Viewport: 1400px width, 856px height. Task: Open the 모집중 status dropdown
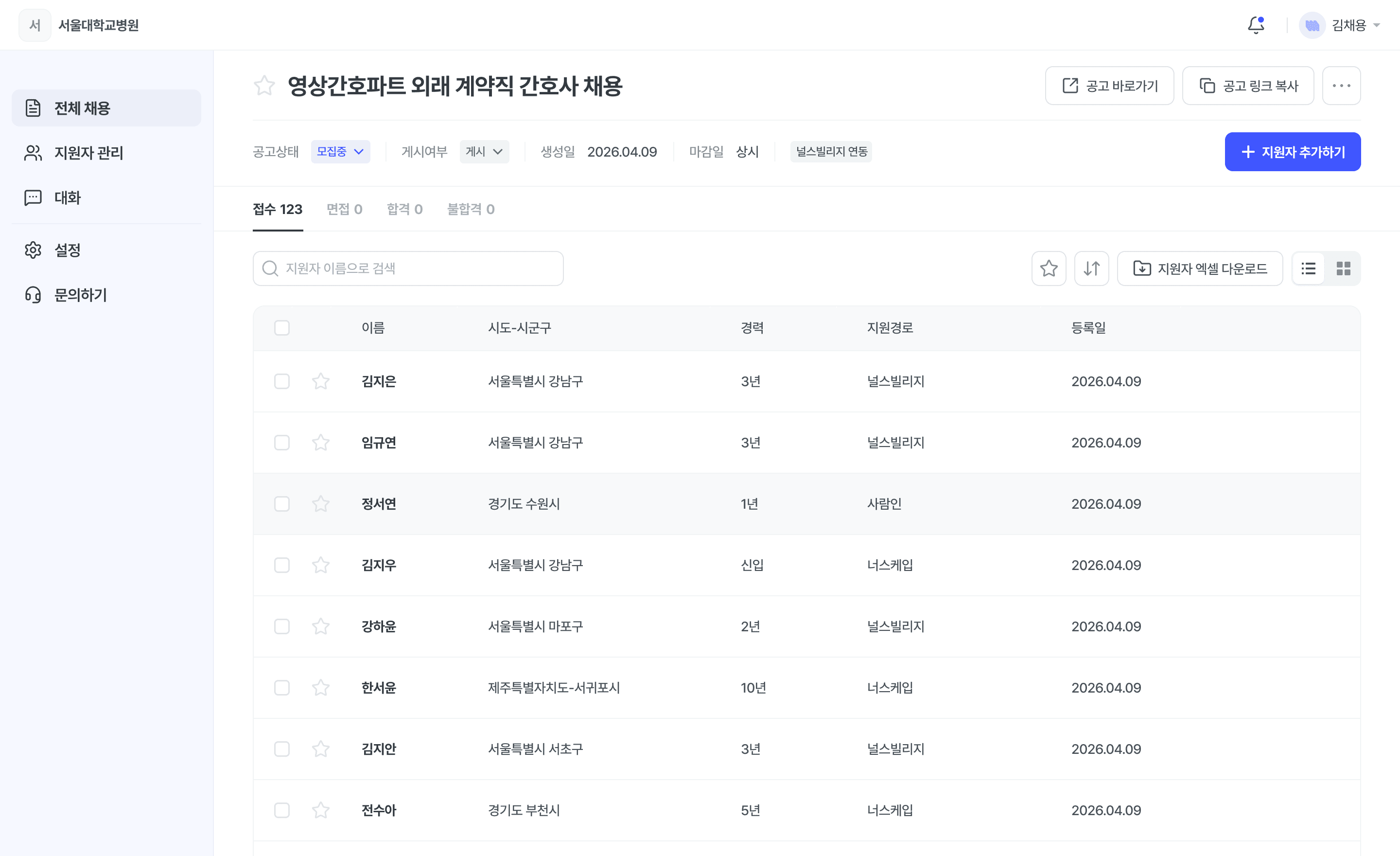click(340, 152)
